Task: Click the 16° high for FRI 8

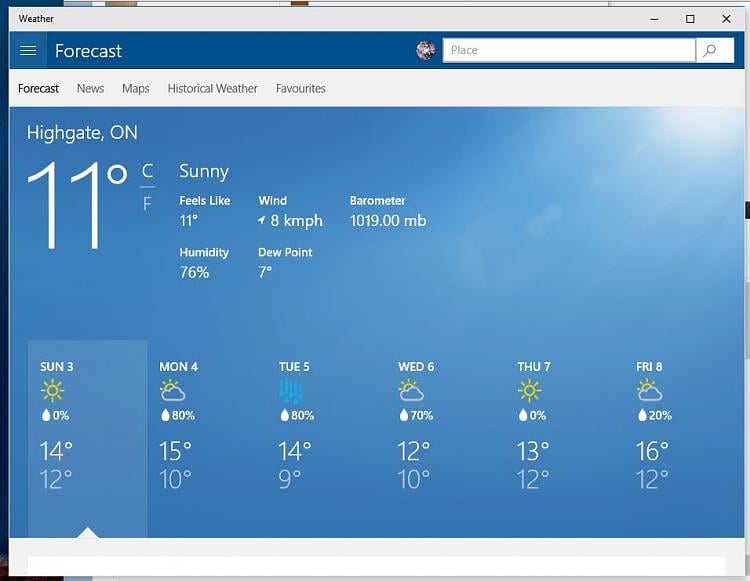Action: 652,451
